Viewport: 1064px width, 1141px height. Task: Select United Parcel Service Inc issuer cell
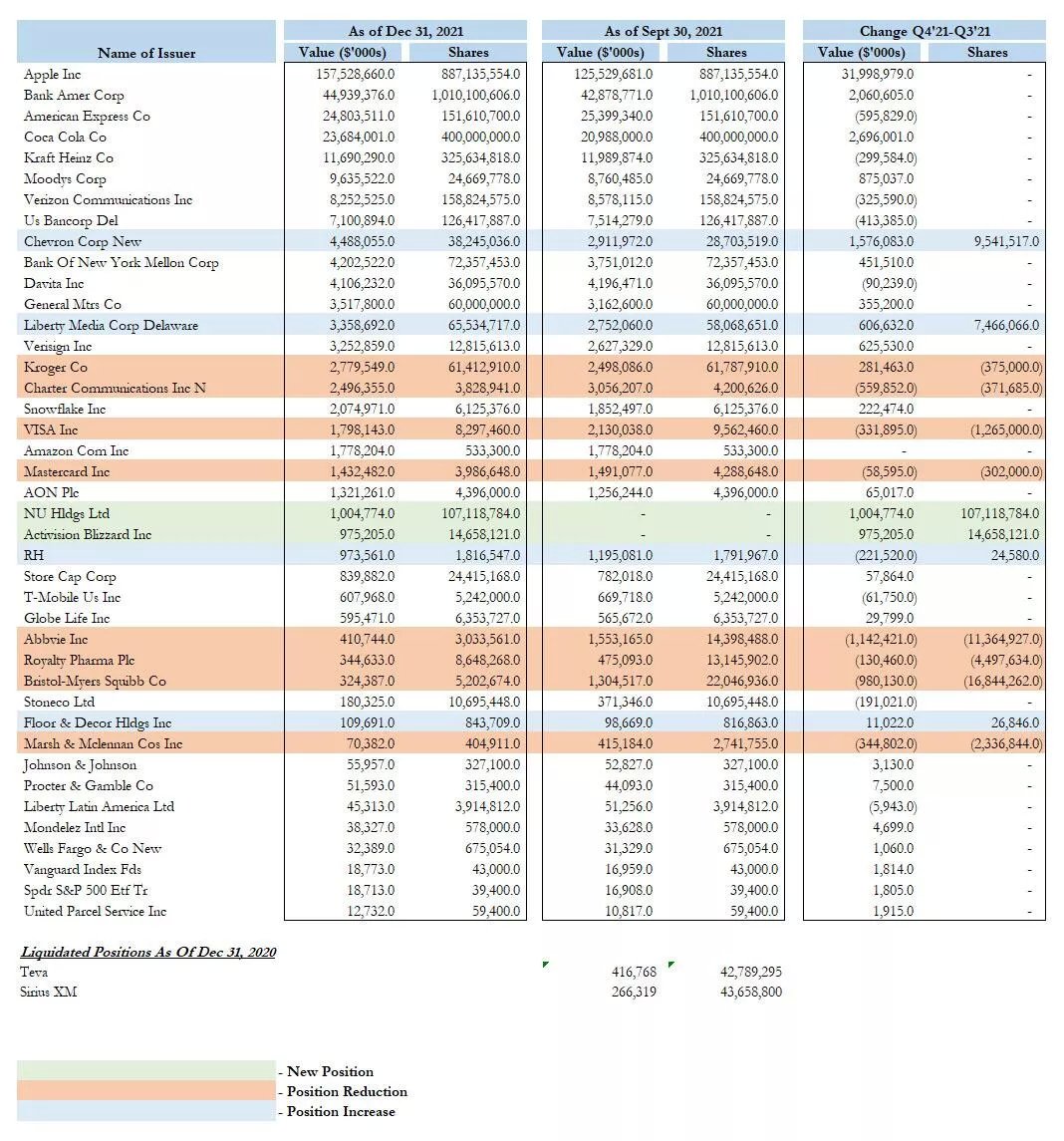[x=96, y=912]
